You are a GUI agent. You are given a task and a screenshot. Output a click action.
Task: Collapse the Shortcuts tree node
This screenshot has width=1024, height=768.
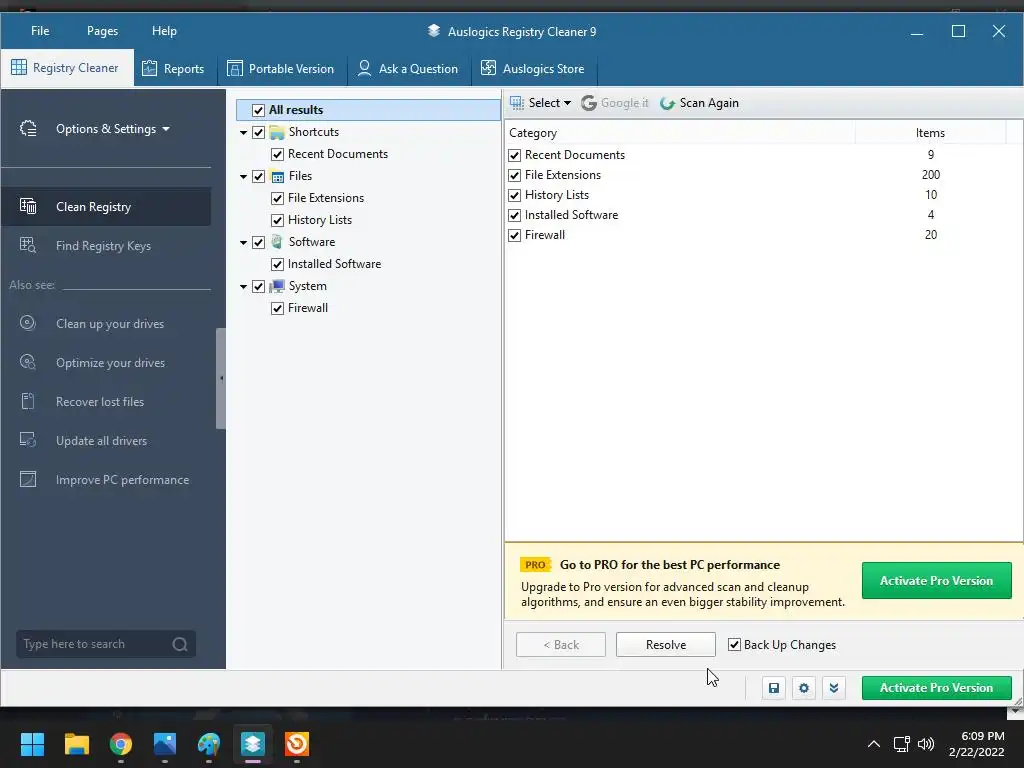coord(244,133)
